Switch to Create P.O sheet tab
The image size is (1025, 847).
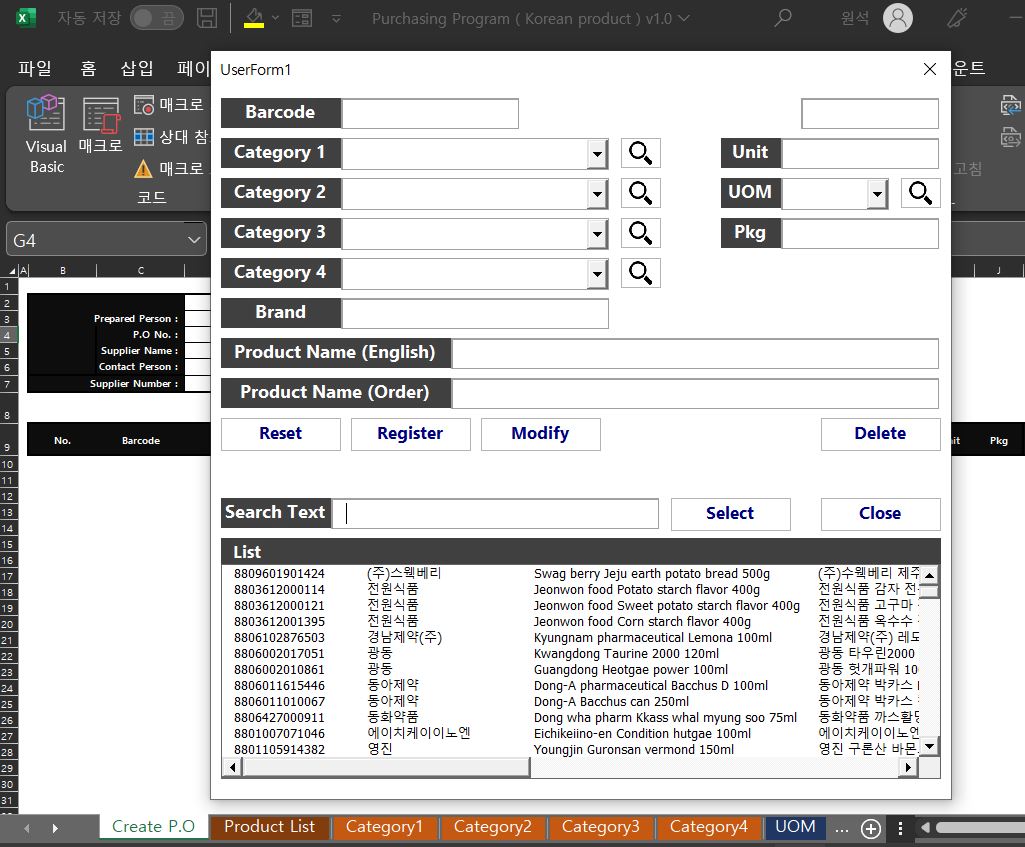click(x=154, y=827)
